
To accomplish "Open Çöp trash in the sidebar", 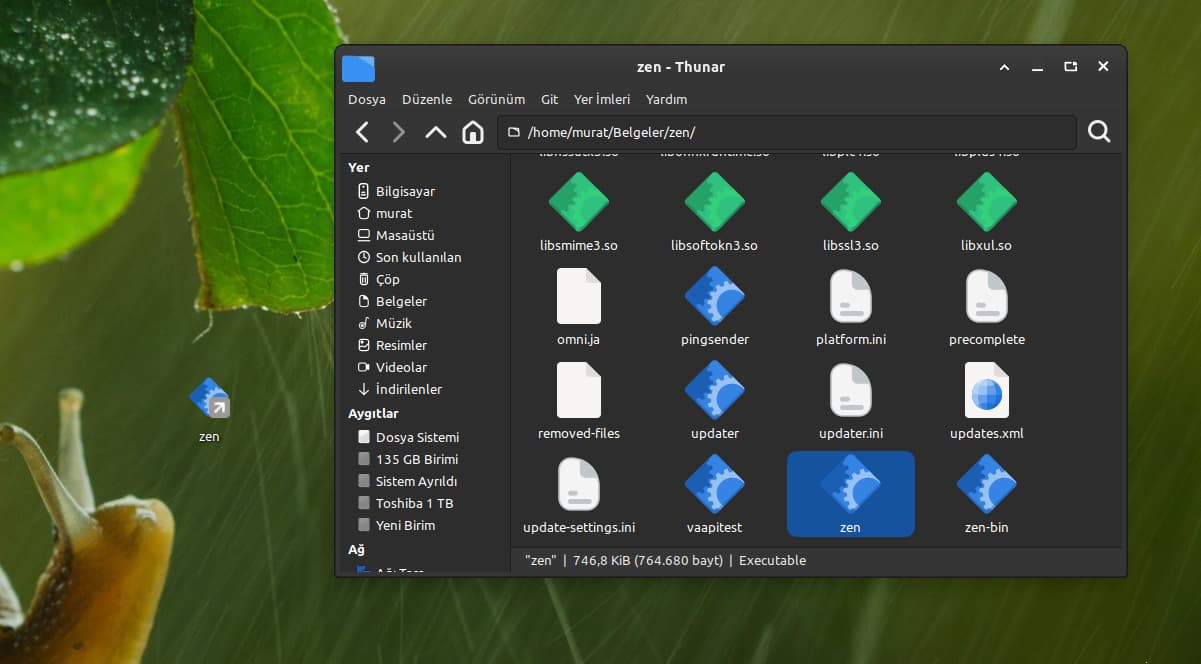I will (x=387, y=279).
